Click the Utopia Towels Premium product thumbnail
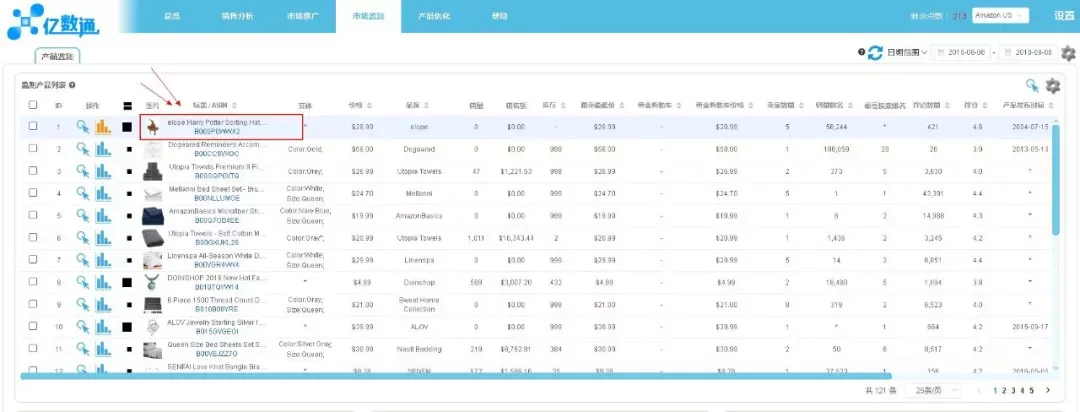Viewport: 1080px width, 412px height. pyautogui.click(x=151, y=171)
